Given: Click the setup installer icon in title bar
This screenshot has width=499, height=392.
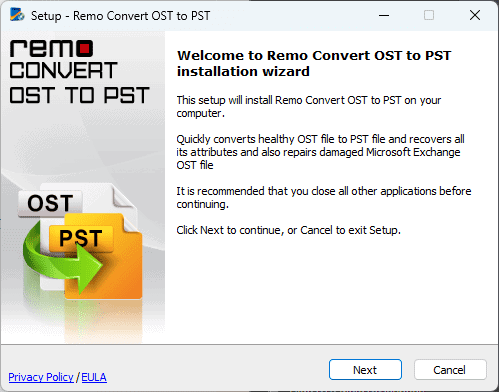Looking at the screenshot, I should [17, 15].
